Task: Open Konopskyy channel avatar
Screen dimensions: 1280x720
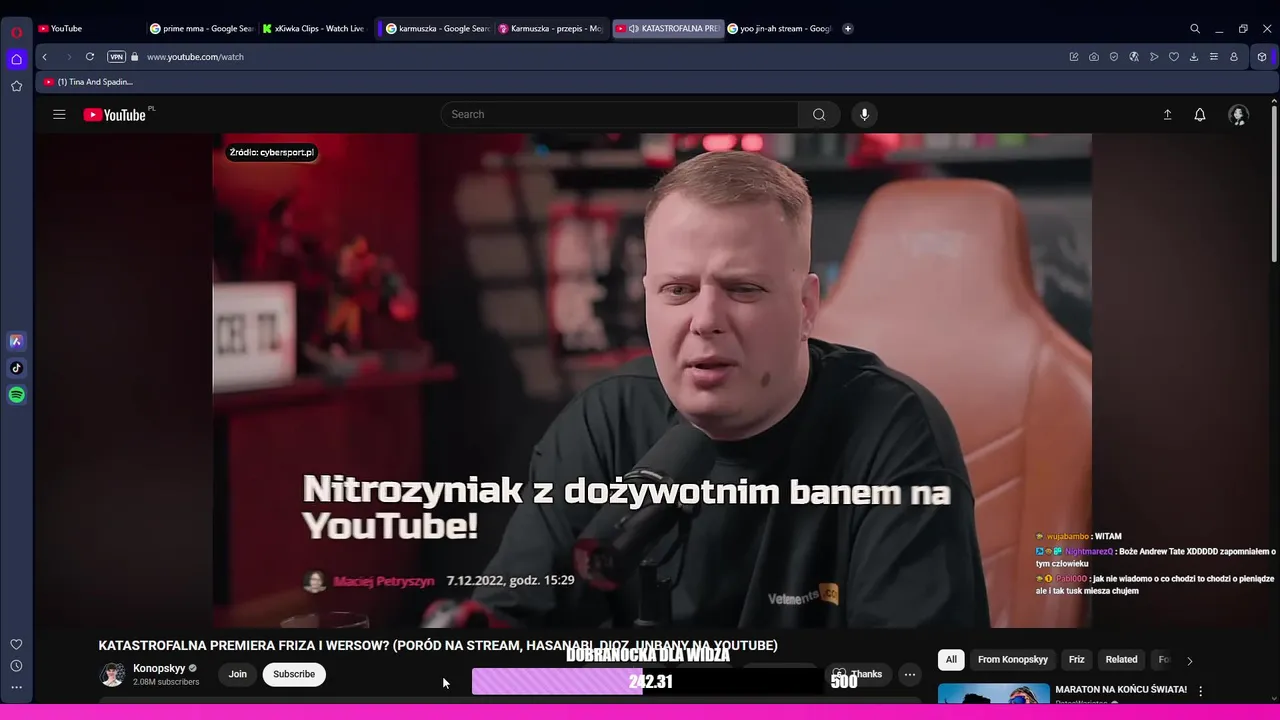Action: coord(112,674)
